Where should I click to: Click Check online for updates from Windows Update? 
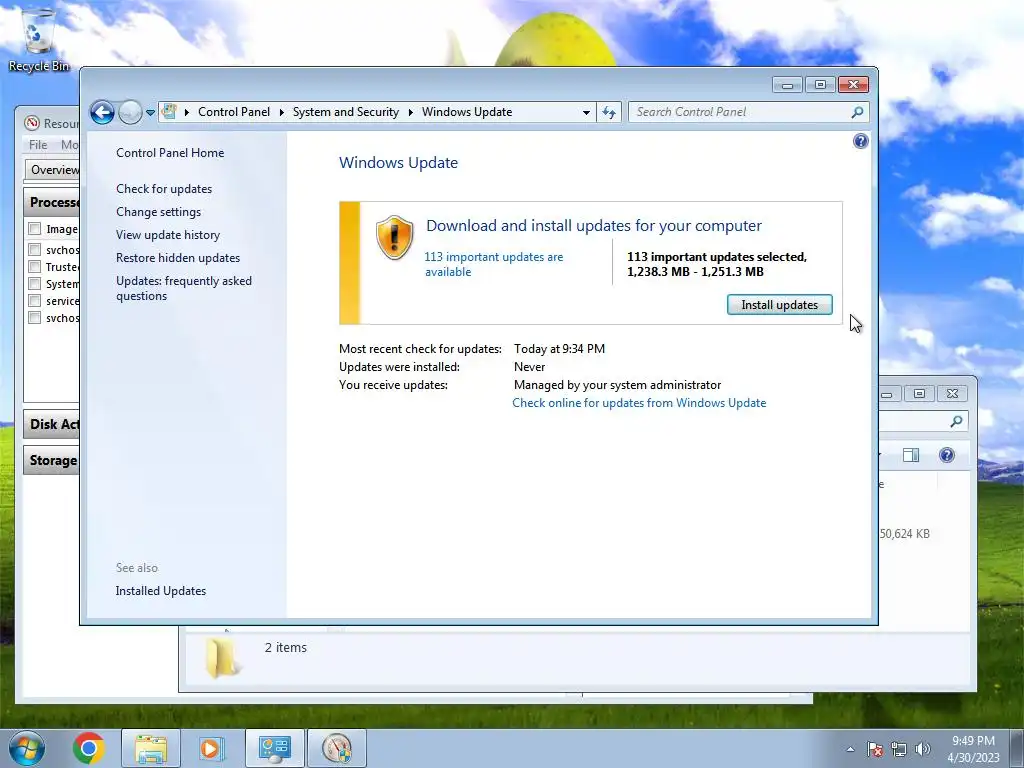point(639,403)
